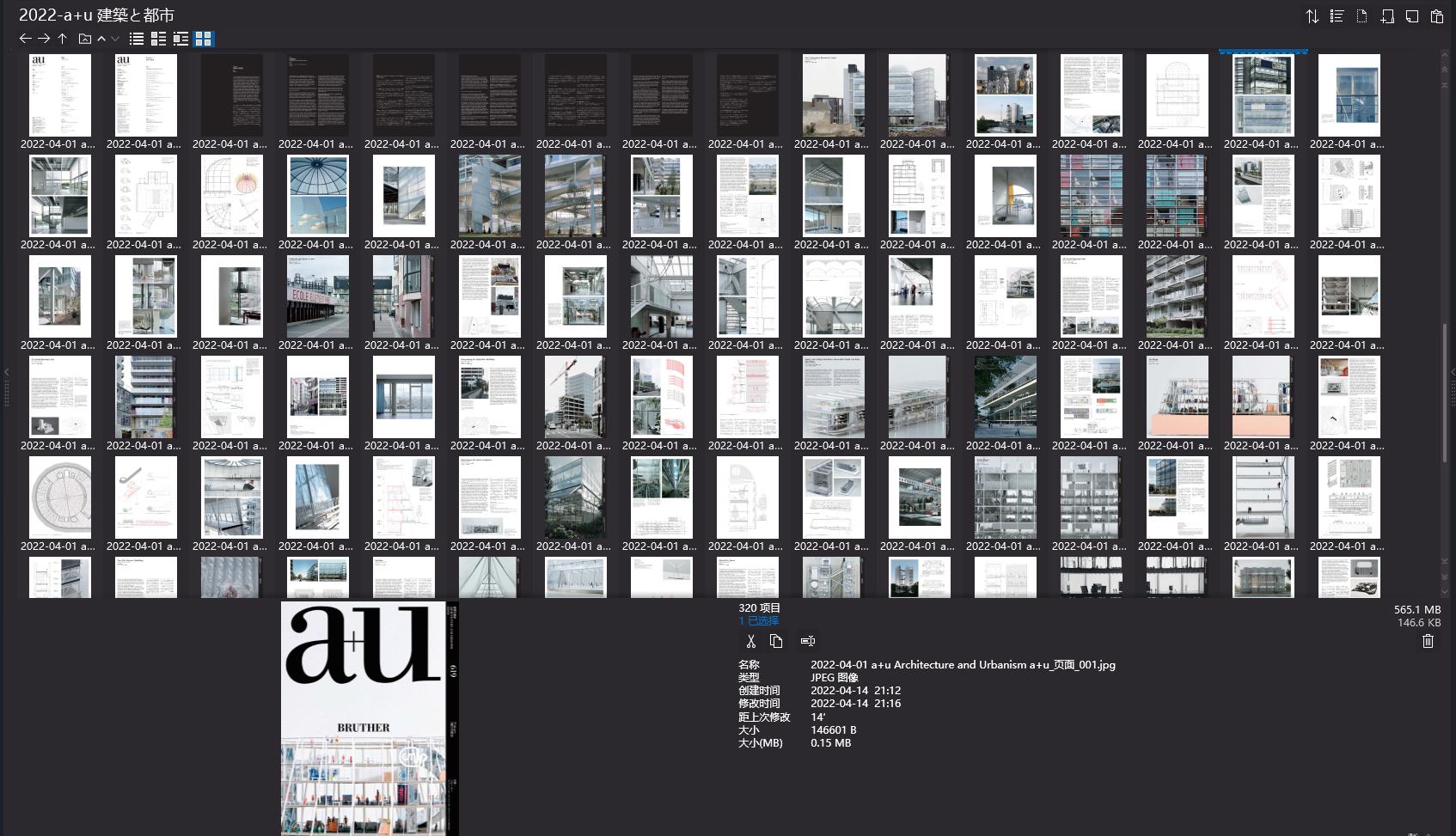
Task: Click the 距上次修改 property label
Action: point(764,717)
